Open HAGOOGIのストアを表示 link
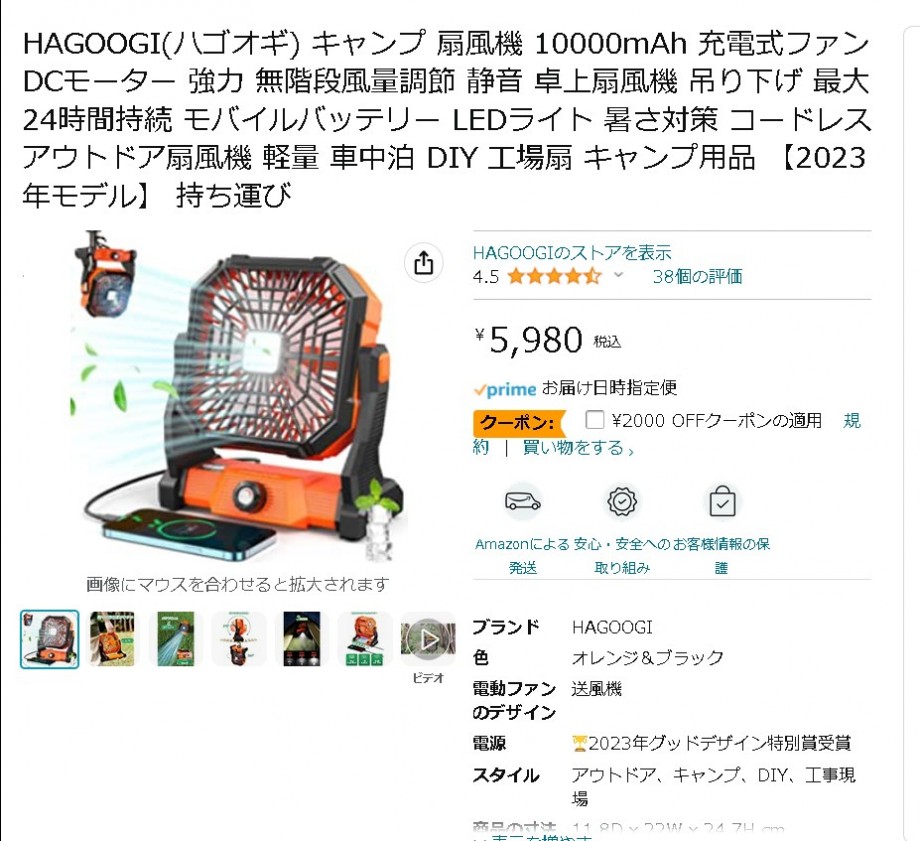920x841 pixels. (572, 252)
